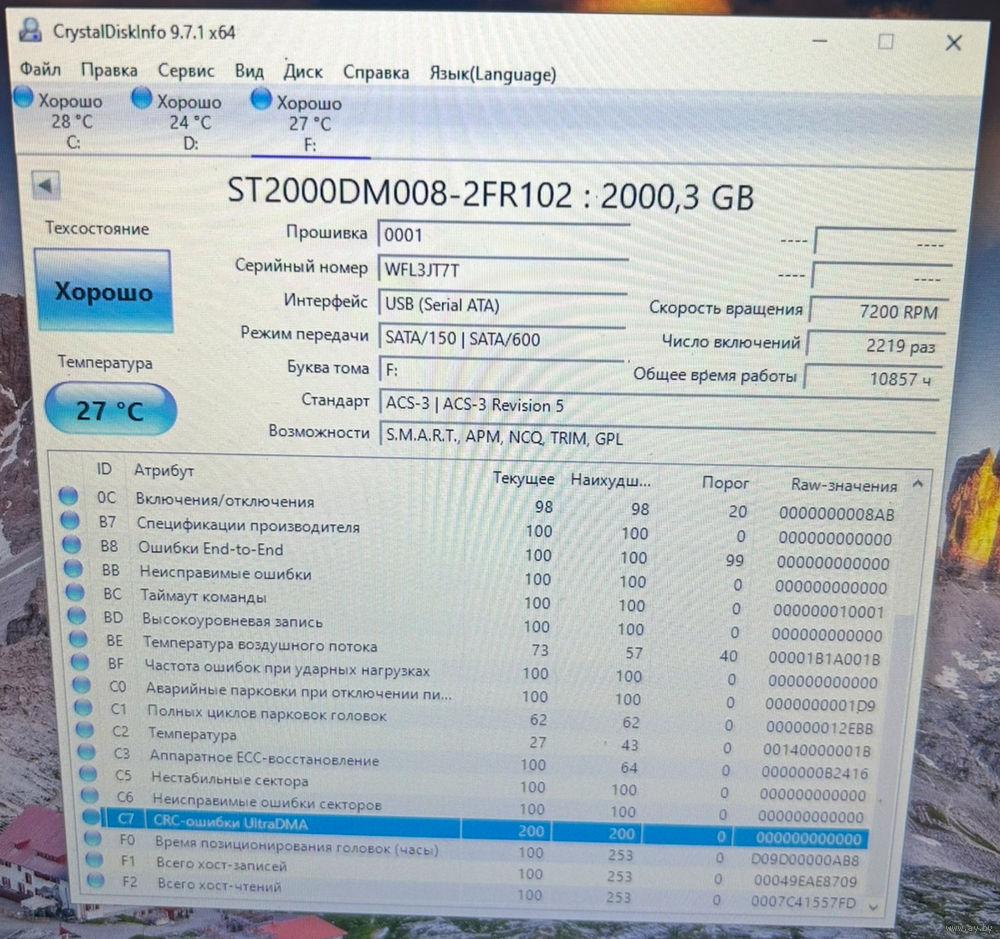Viewport: 1000px width, 939px height.
Task: Click the Текущее column header
Action: coord(524,478)
